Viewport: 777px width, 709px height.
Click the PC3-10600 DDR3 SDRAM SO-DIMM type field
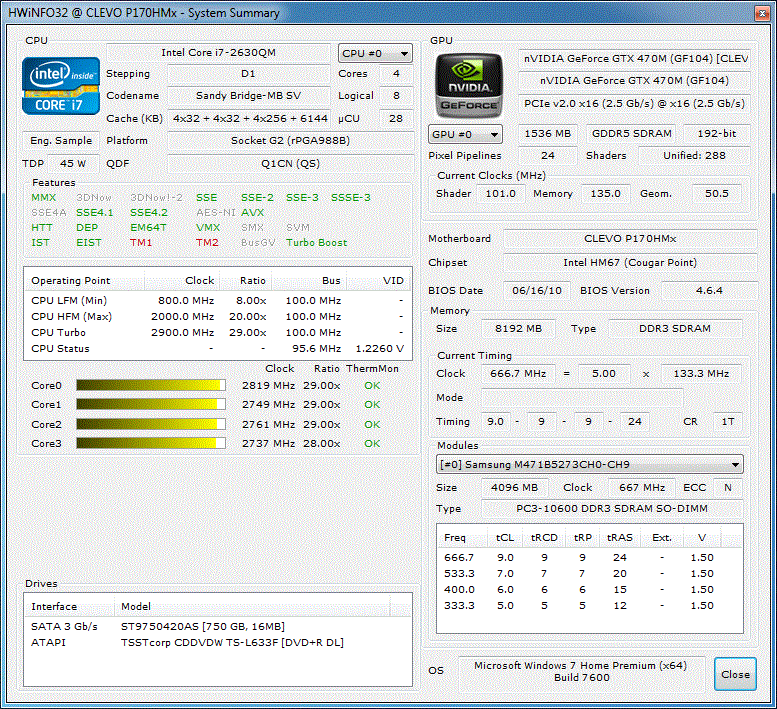tap(612, 509)
